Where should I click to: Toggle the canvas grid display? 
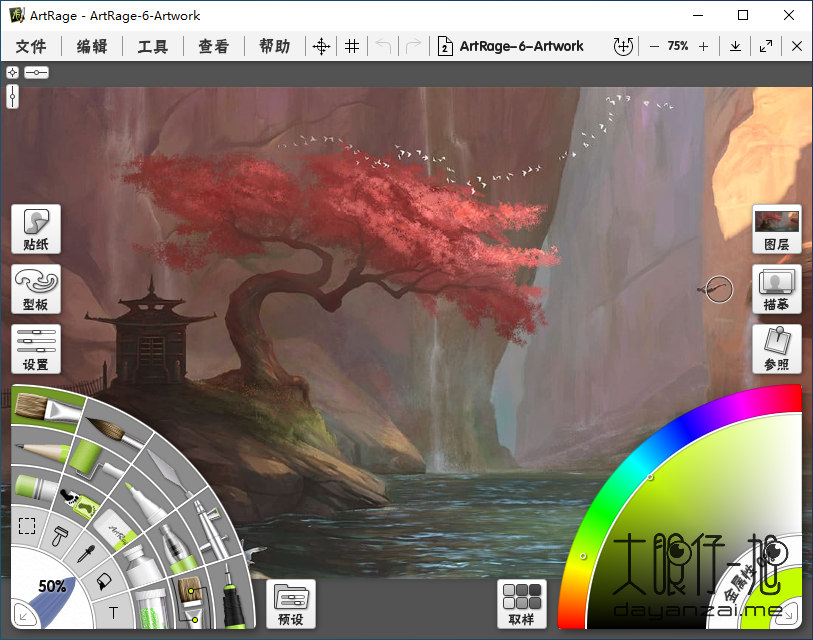352,46
